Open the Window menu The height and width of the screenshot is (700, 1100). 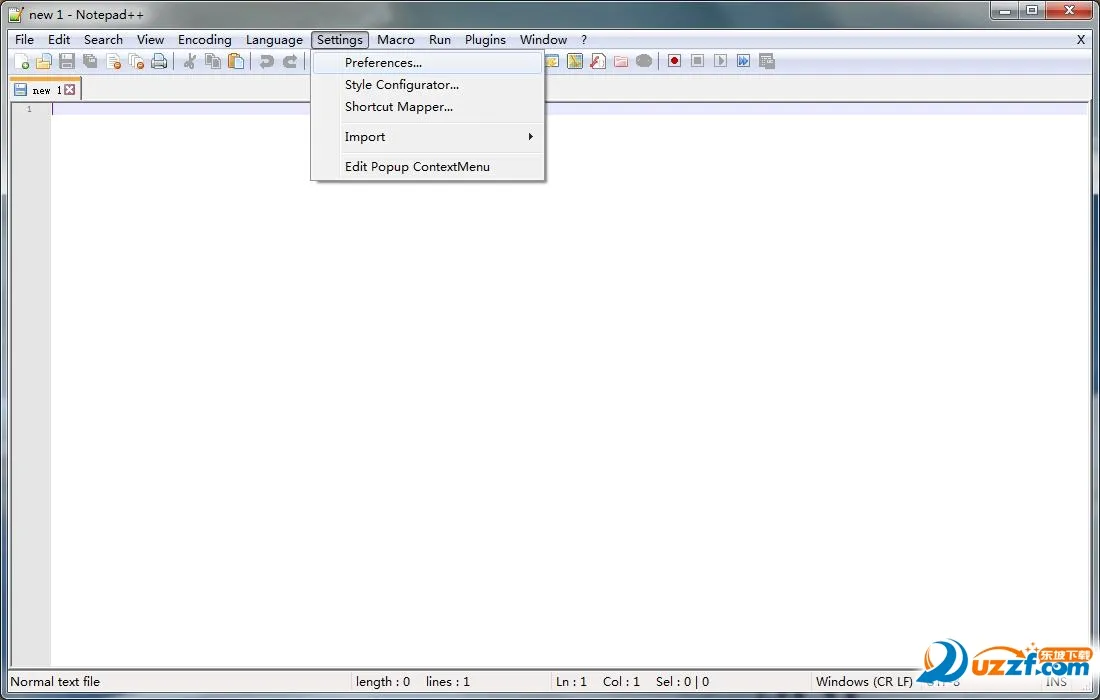(x=544, y=40)
